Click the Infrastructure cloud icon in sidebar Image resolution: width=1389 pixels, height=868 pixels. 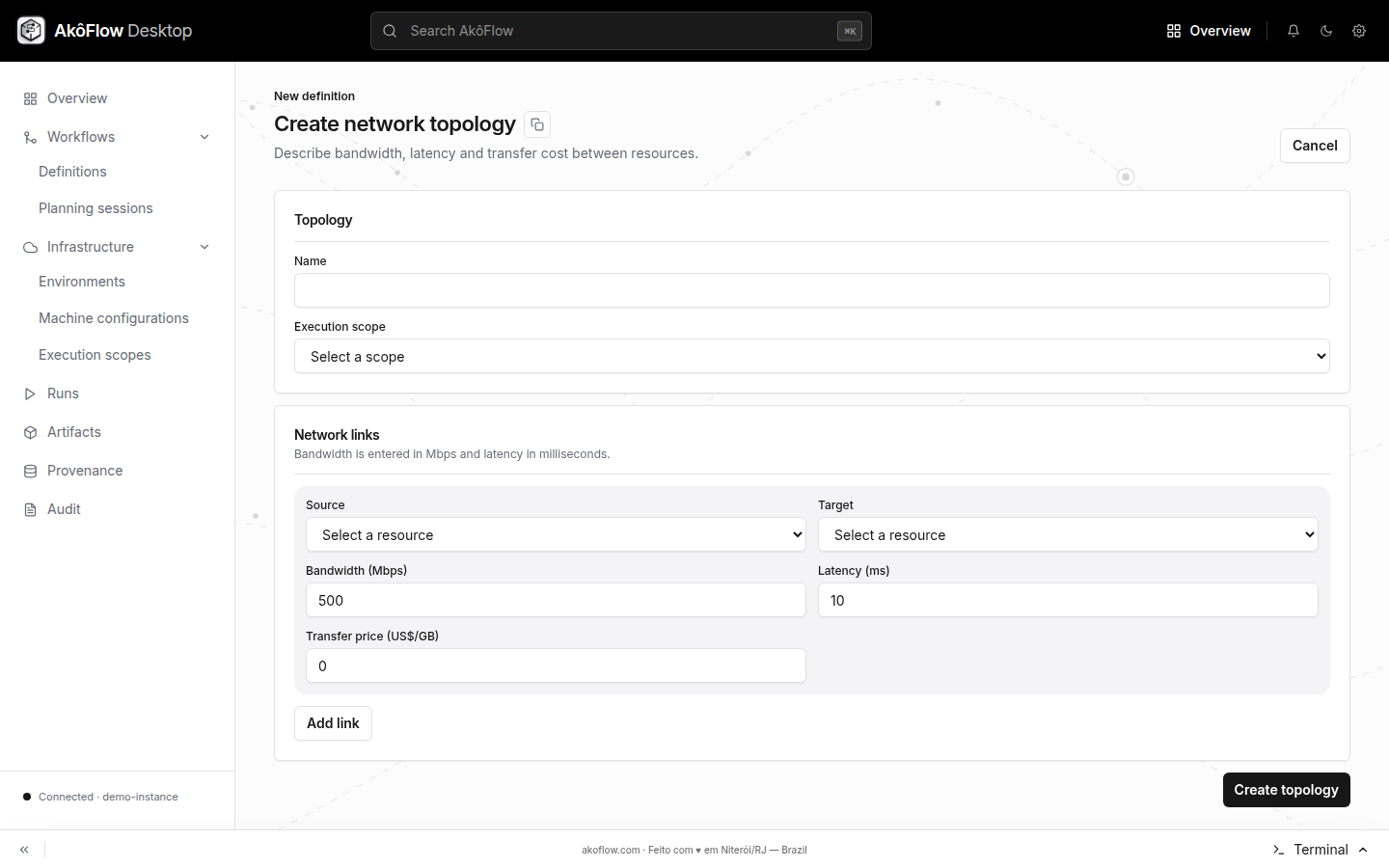pos(30,247)
